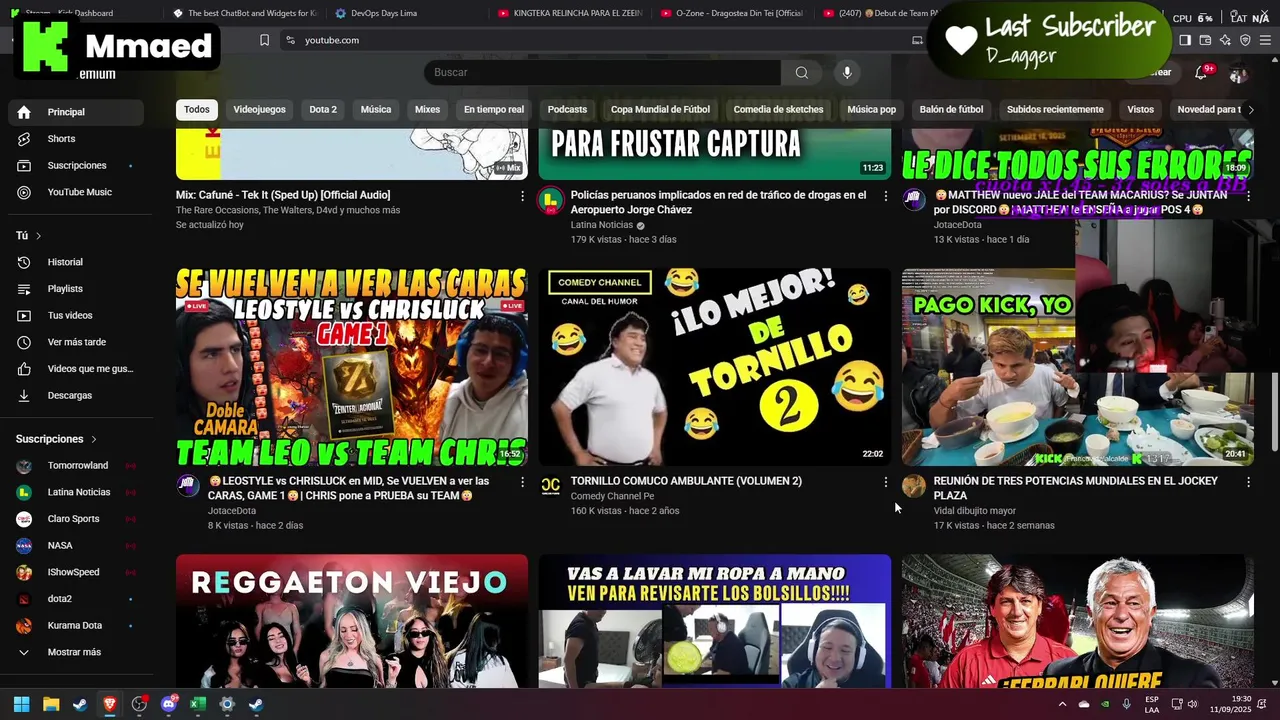Image resolution: width=1280 pixels, height=720 pixels.
Task: Open Tomorrowland subscription channel
Action: 76,466
